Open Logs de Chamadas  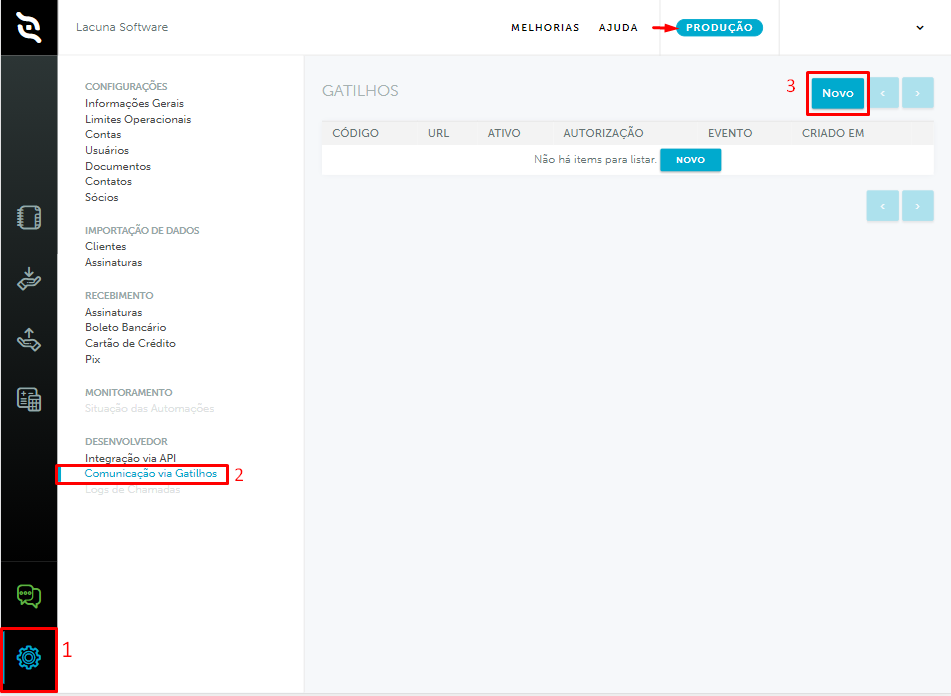[x=132, y=489]
